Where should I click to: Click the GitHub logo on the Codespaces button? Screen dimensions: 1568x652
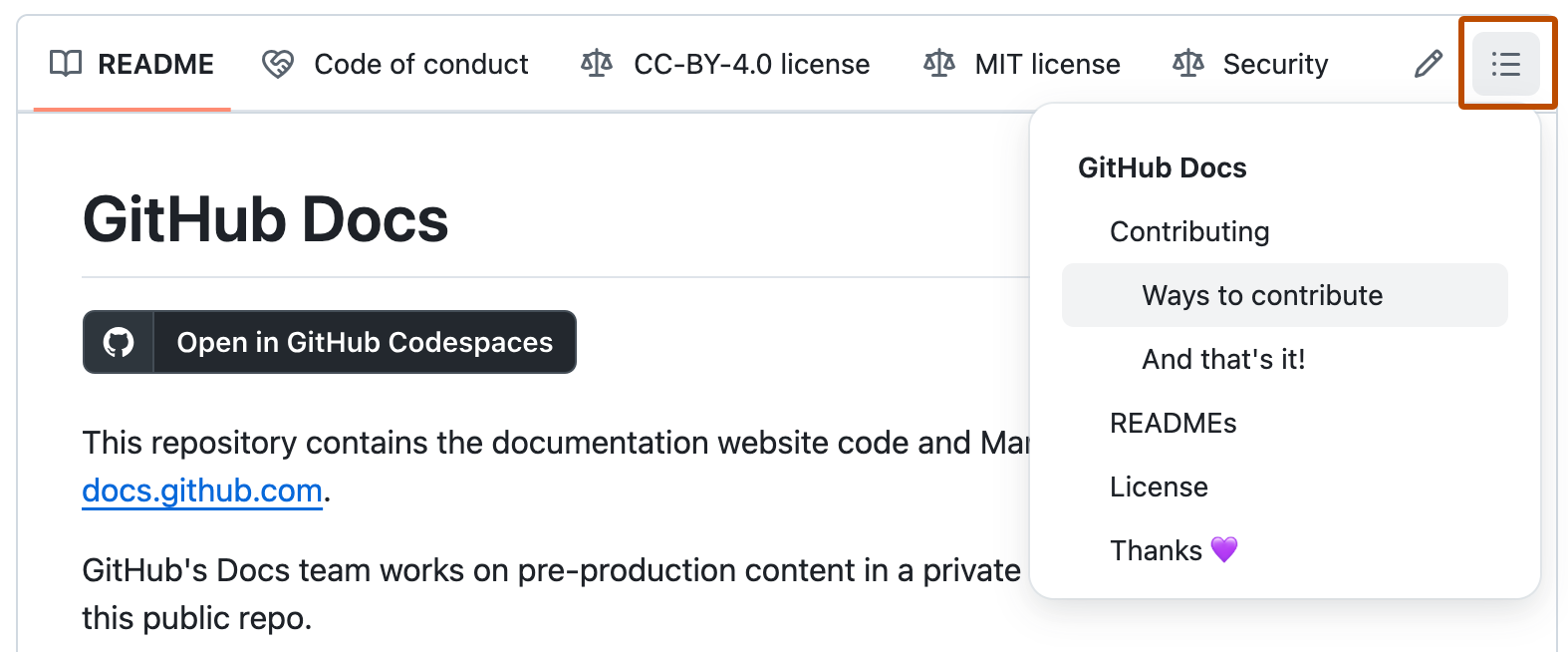[x=119, y=342]
